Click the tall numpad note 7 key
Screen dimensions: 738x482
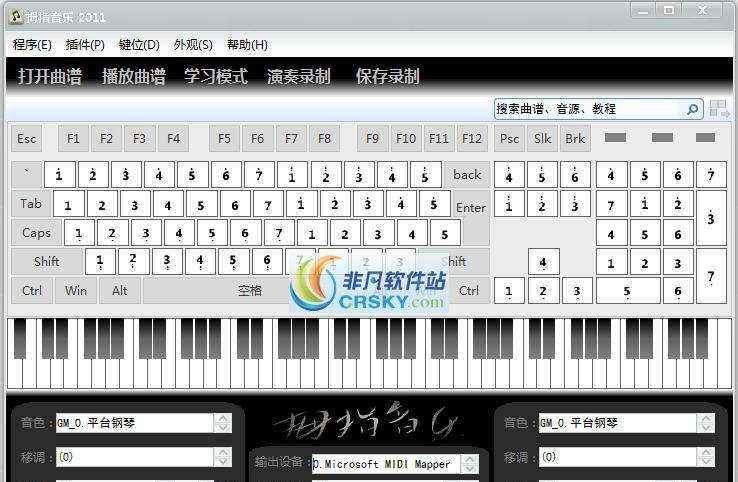coord(711,276)
